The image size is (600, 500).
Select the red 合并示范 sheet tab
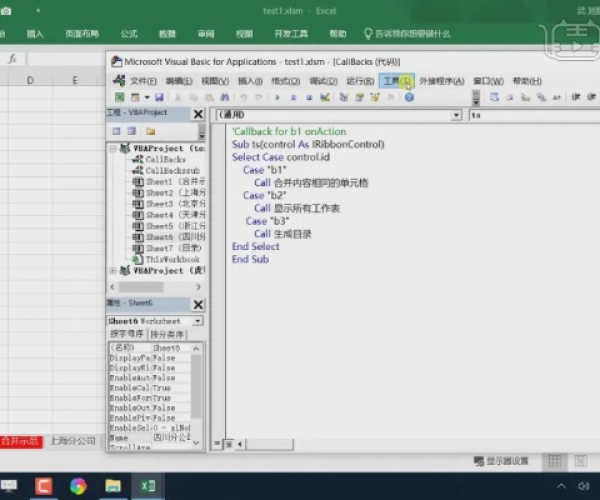pos(20,441)
